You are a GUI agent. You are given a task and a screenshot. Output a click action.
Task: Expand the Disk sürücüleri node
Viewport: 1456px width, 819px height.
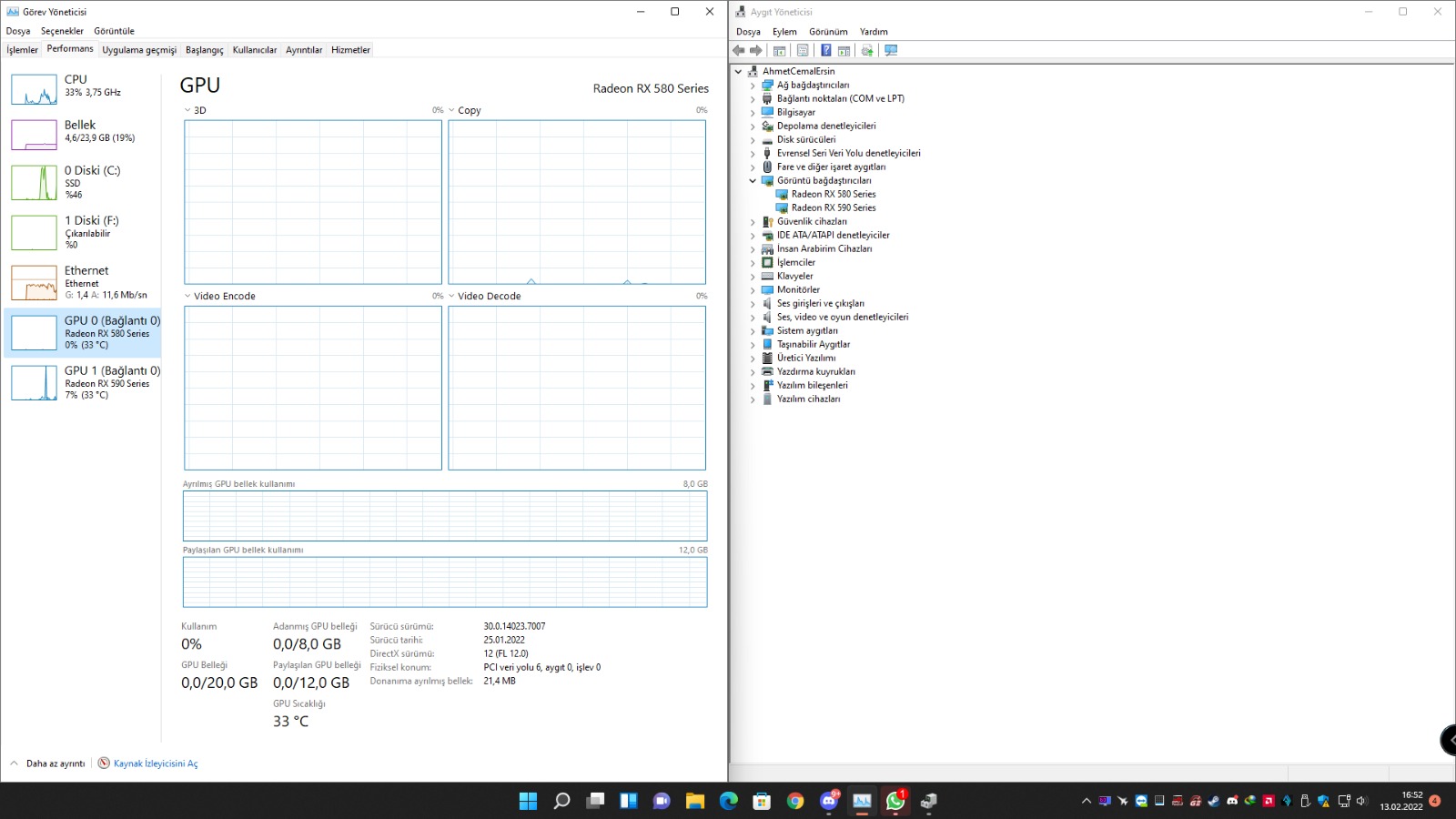tap(753, 139)
